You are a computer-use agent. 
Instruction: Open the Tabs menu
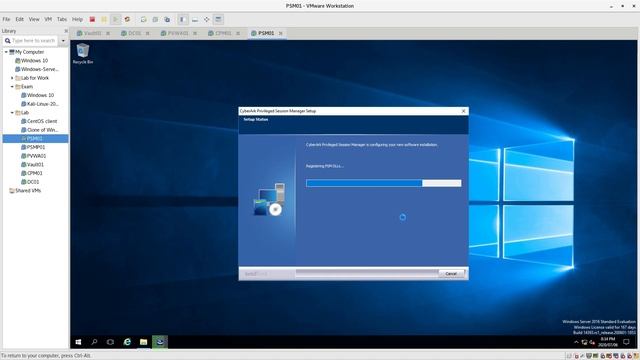(x=62, y=19)
